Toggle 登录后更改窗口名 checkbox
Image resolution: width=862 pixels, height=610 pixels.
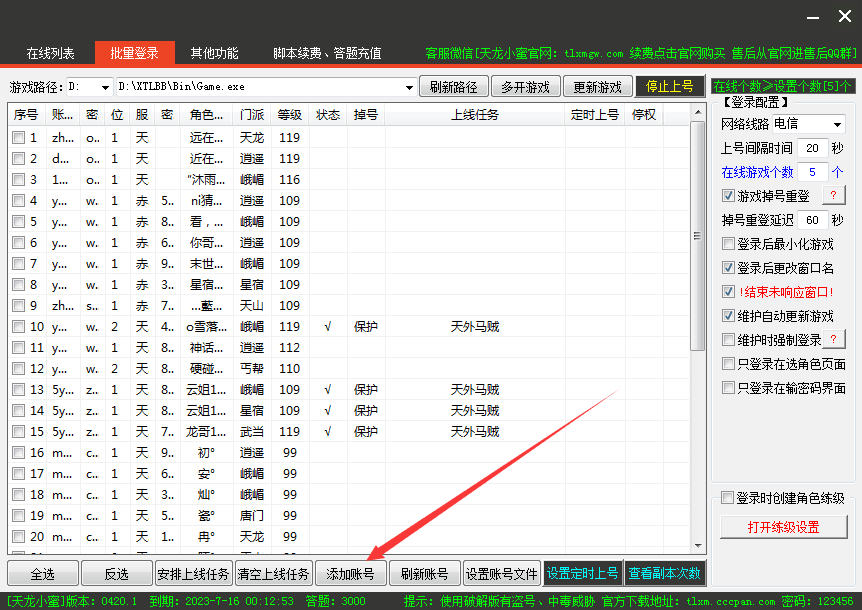coord(728,268)
